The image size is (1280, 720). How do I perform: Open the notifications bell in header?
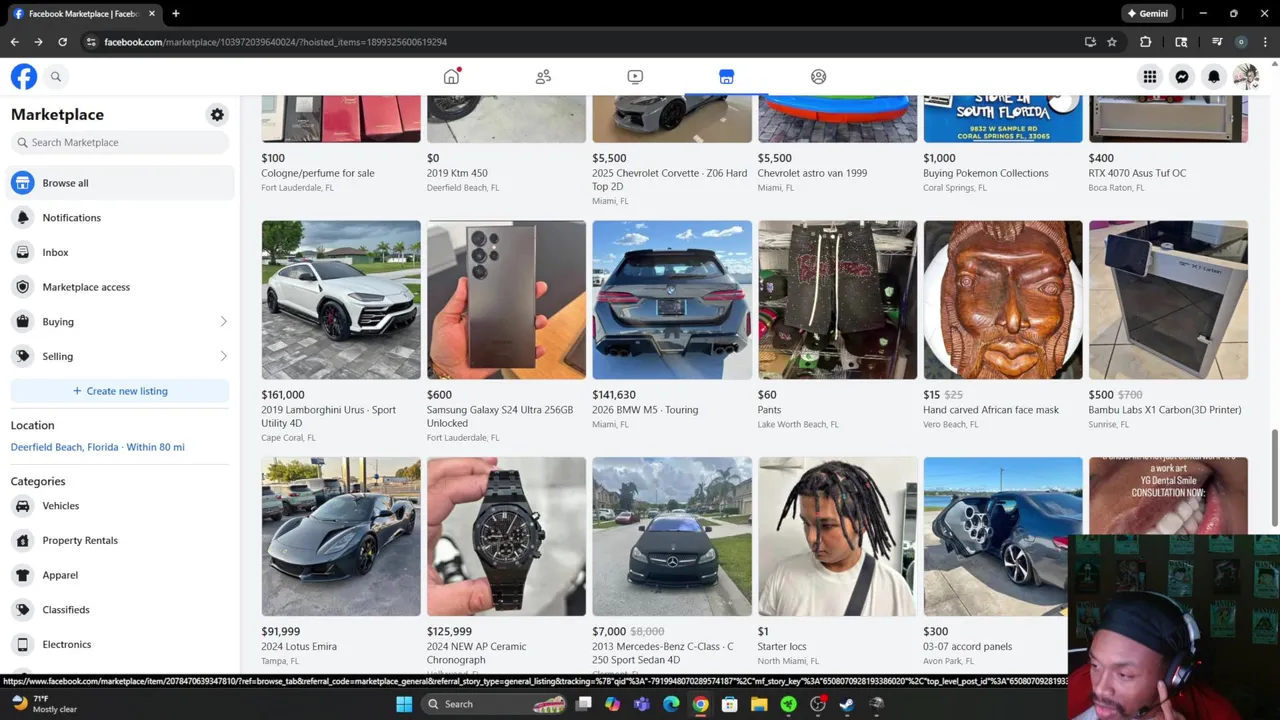(1214, 77)
